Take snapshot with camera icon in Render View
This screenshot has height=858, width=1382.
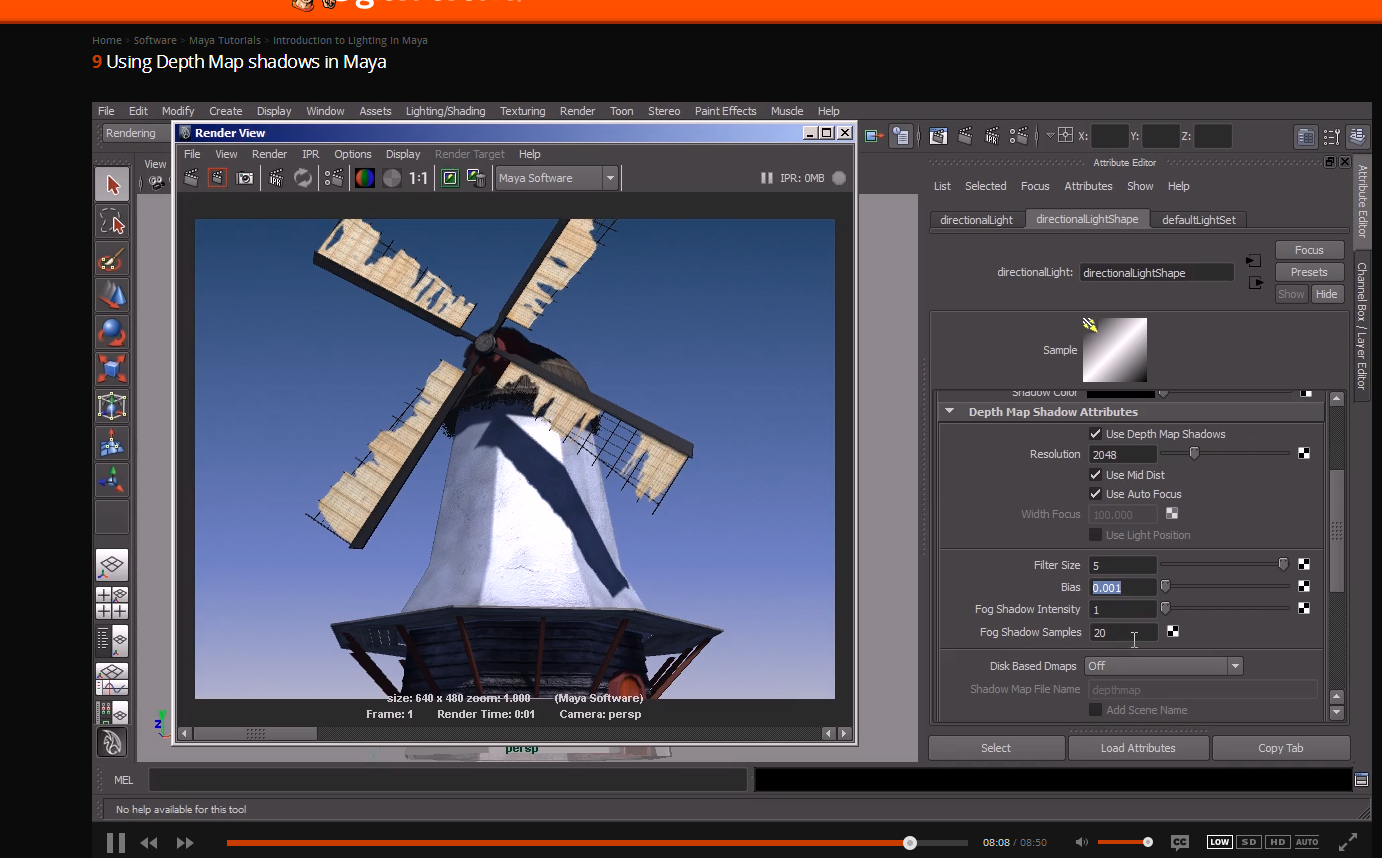(245, 178)
